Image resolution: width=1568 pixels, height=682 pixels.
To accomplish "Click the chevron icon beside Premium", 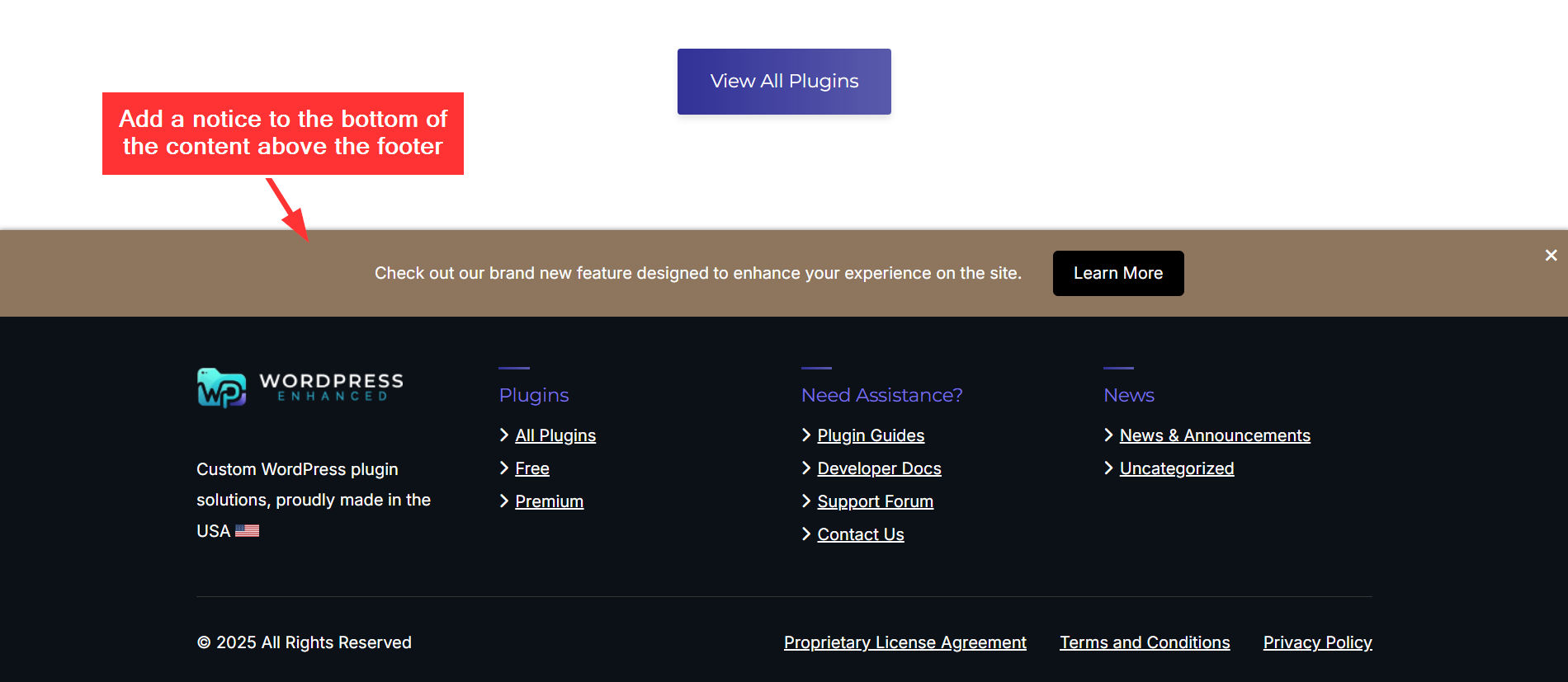I will [504, 501].
